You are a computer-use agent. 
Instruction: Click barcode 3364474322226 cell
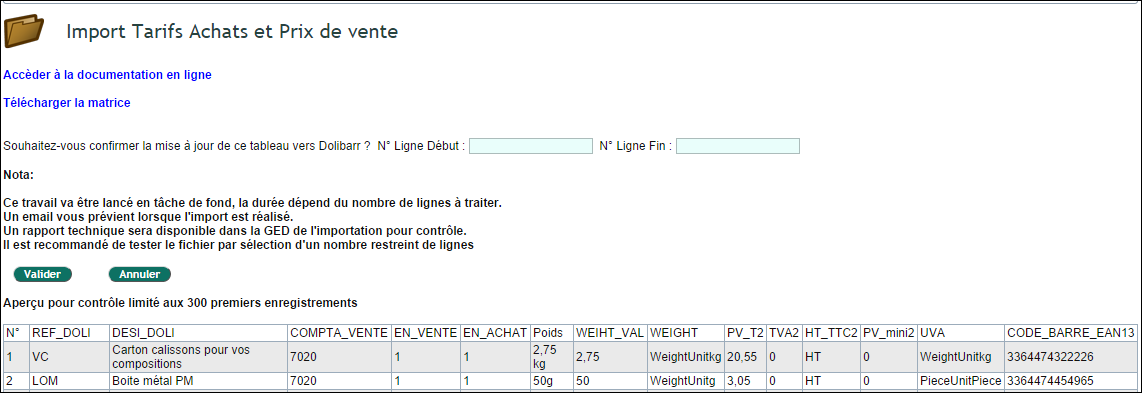(1070, 357)
